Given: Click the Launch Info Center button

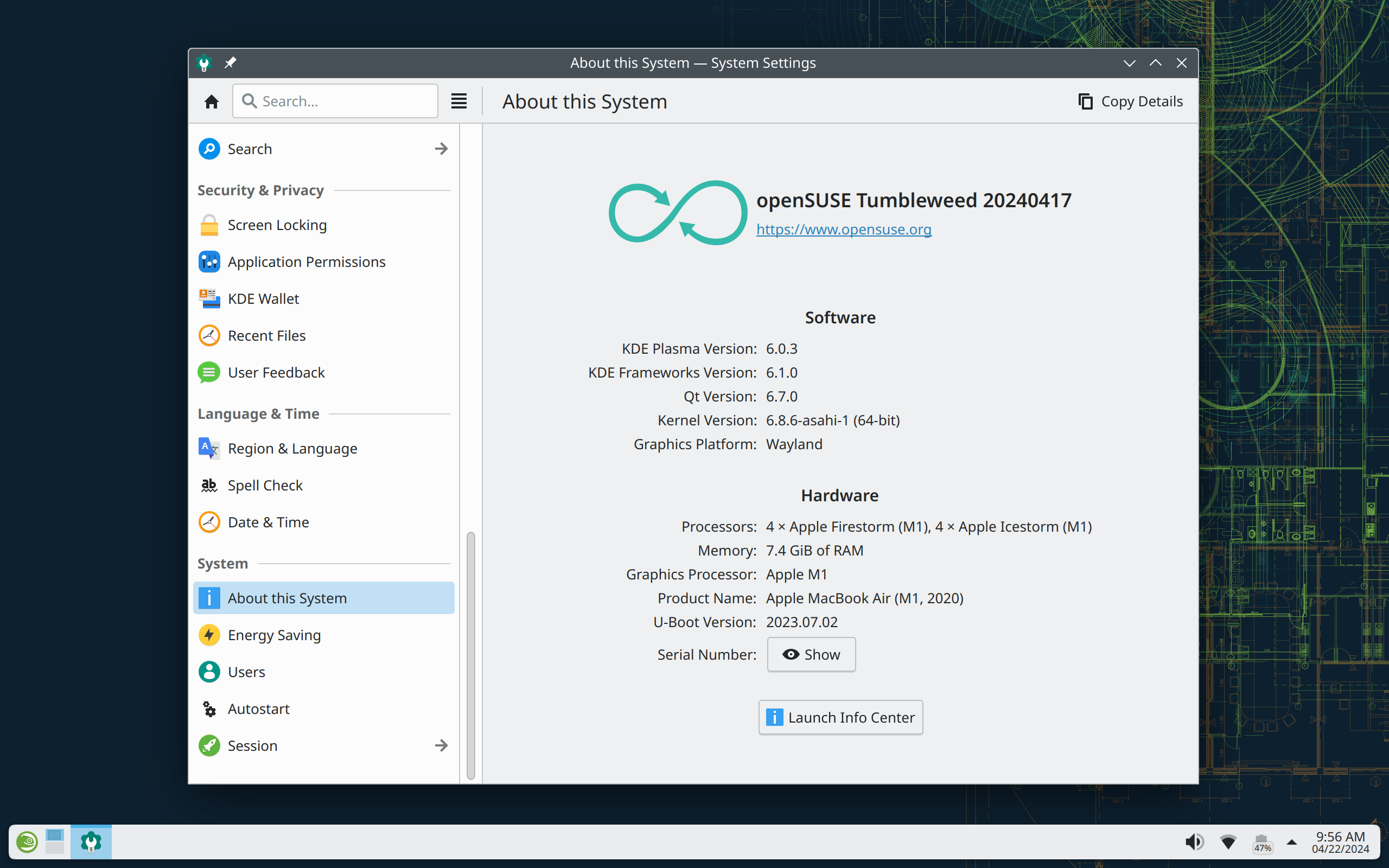Looking at the screenshot, I should pos(839,717).
